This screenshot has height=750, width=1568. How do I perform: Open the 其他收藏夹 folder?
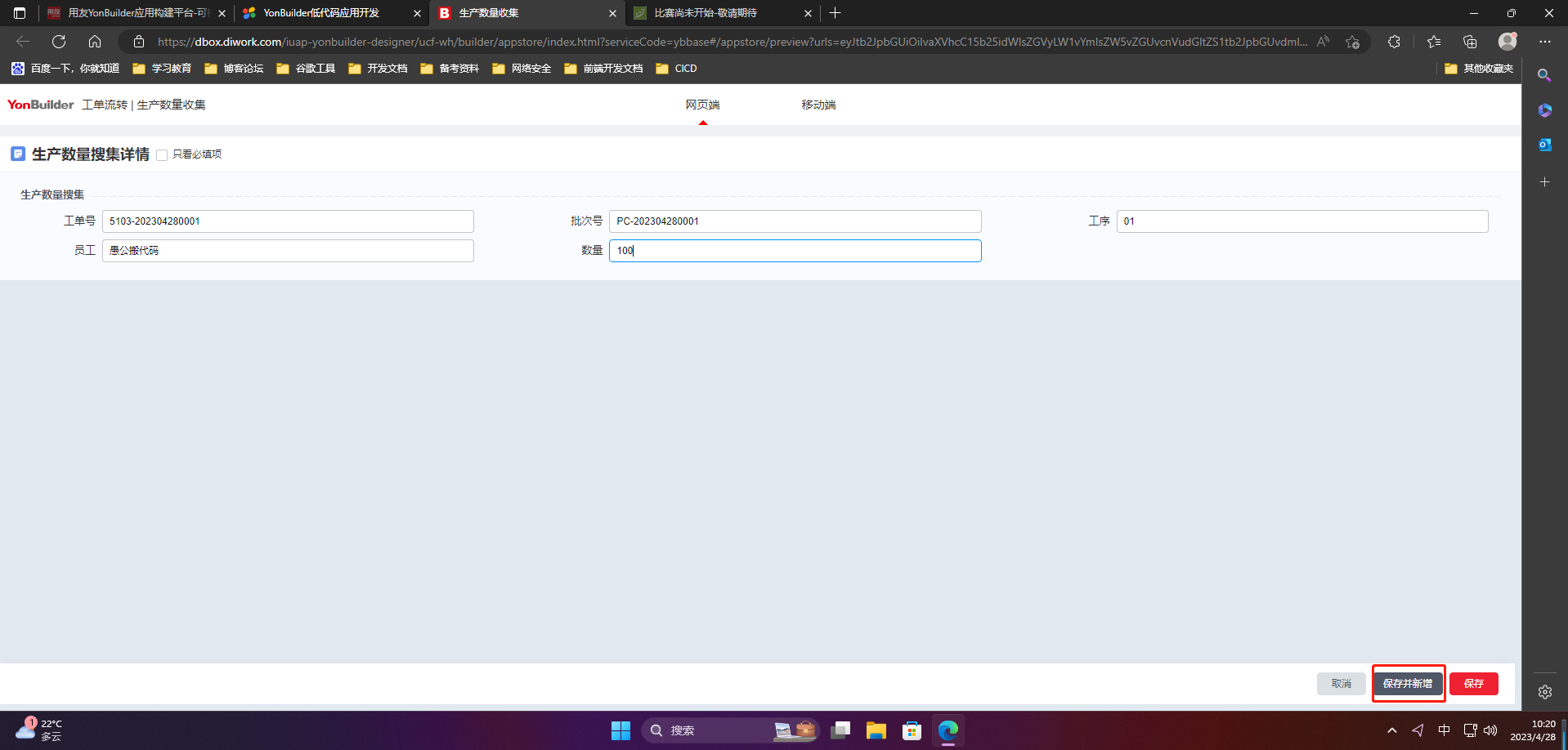click(x=1479, y=69)
